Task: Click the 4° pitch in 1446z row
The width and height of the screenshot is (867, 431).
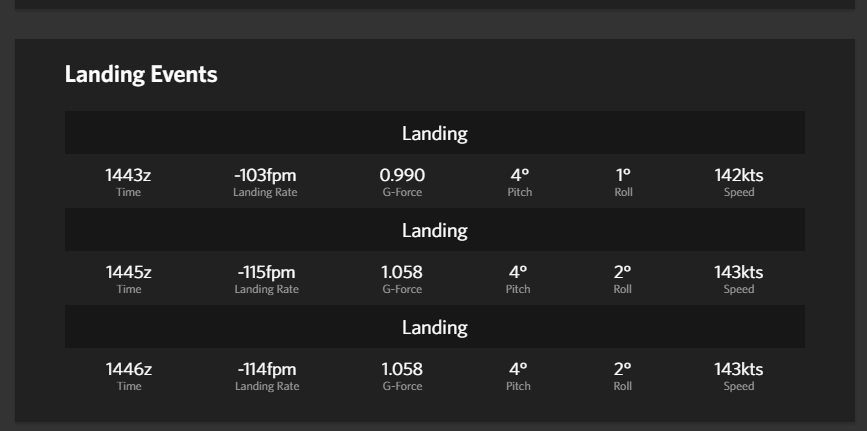Action: pos(518,369)
